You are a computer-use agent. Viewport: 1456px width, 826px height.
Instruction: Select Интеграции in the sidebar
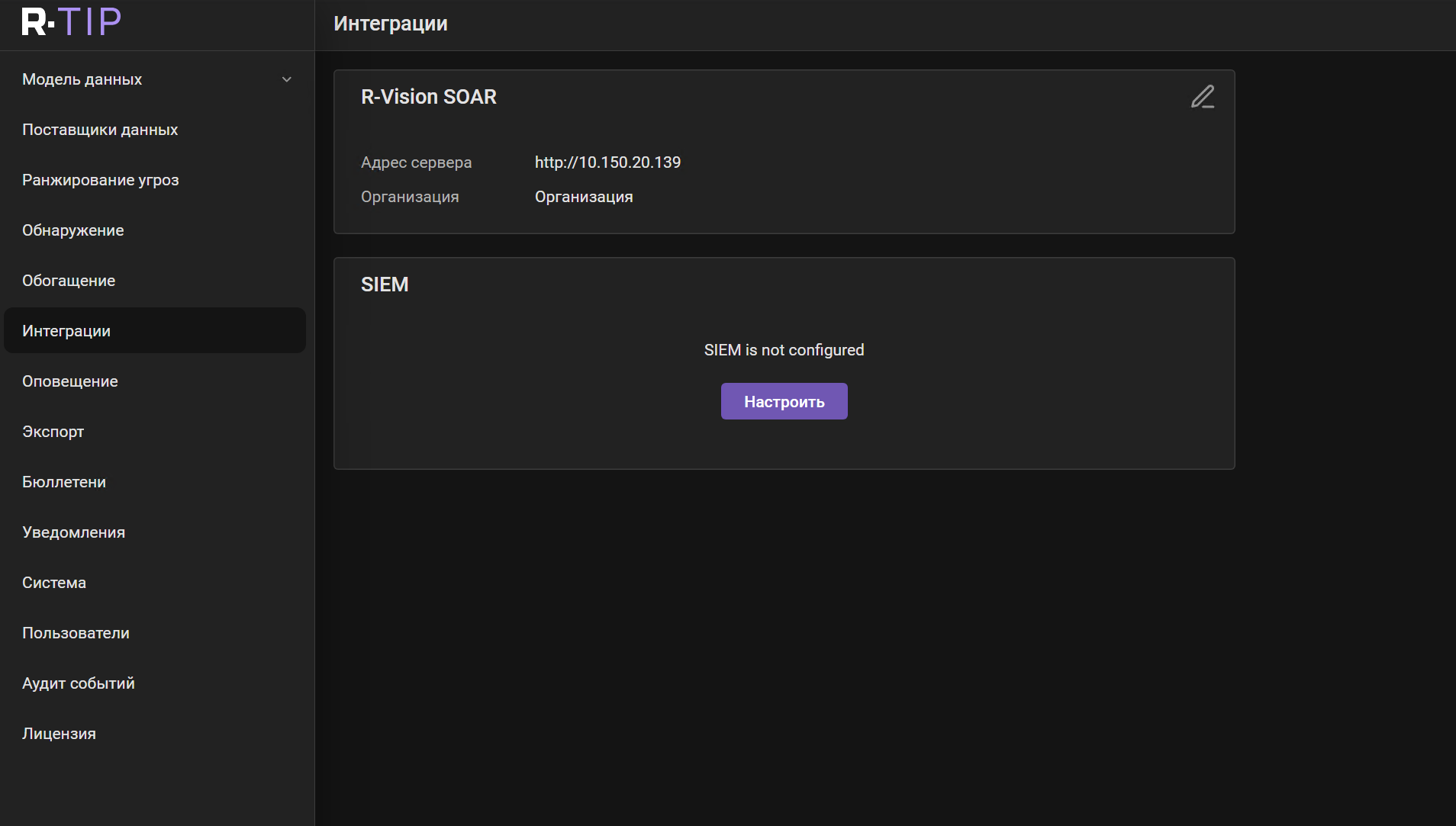point(66,330)
